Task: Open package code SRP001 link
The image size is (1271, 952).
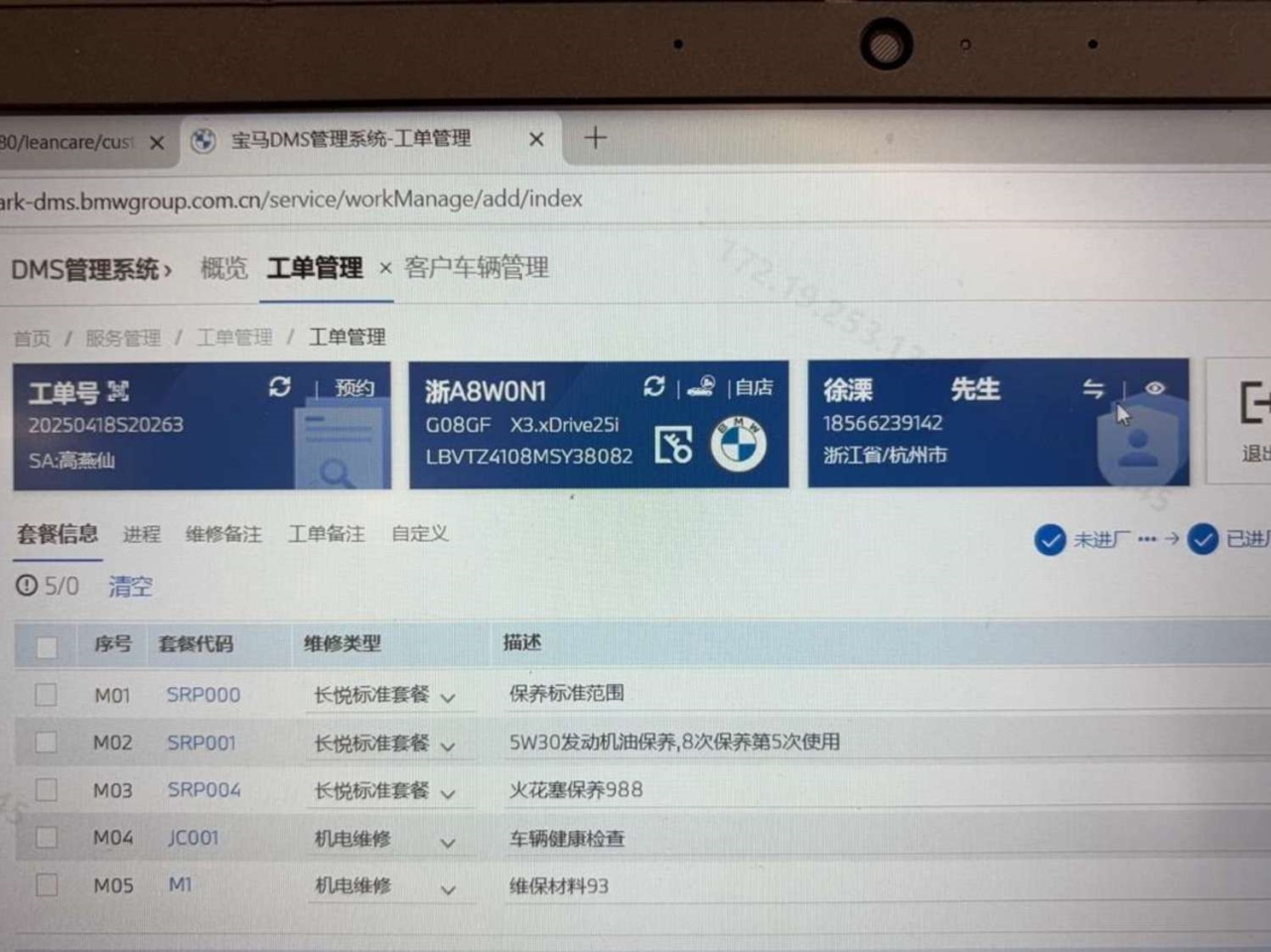Action: 202,743
